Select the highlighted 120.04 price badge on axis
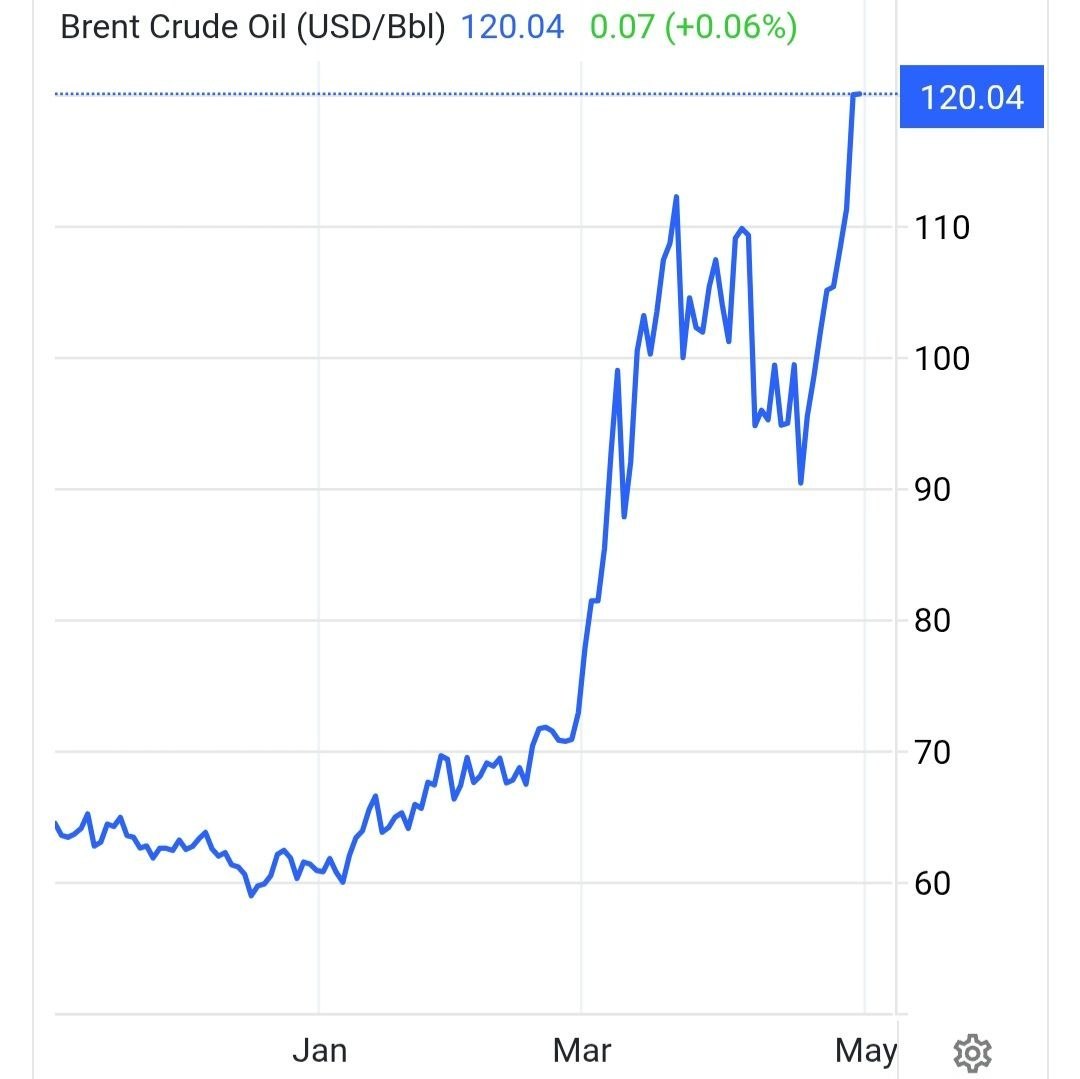 pyautogui.click(x=971, y=97)
